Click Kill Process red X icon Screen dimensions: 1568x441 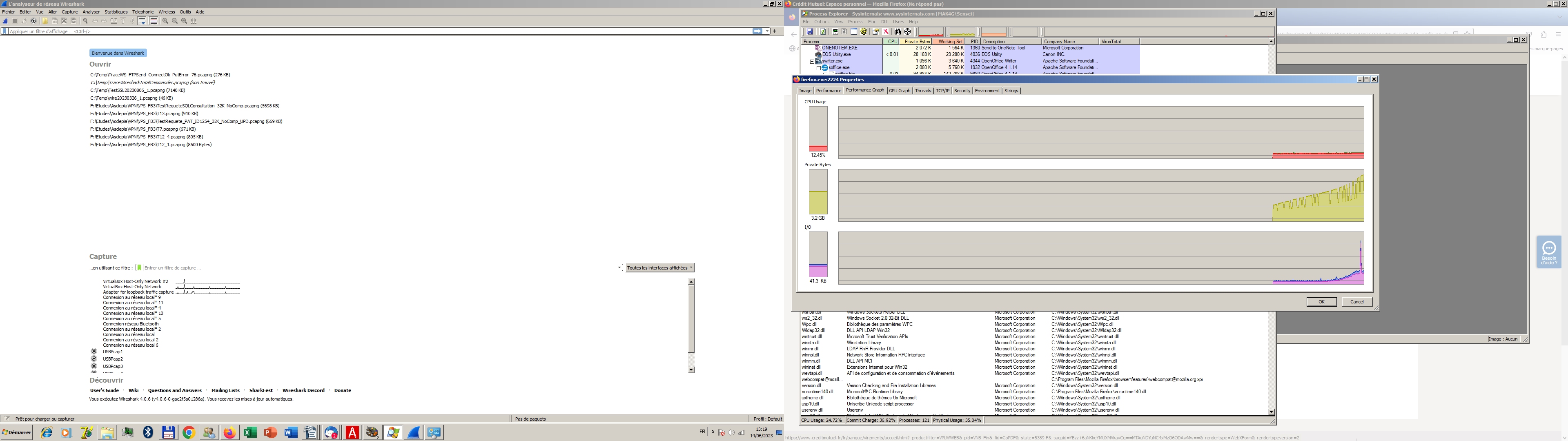click(x=886, y=32)
